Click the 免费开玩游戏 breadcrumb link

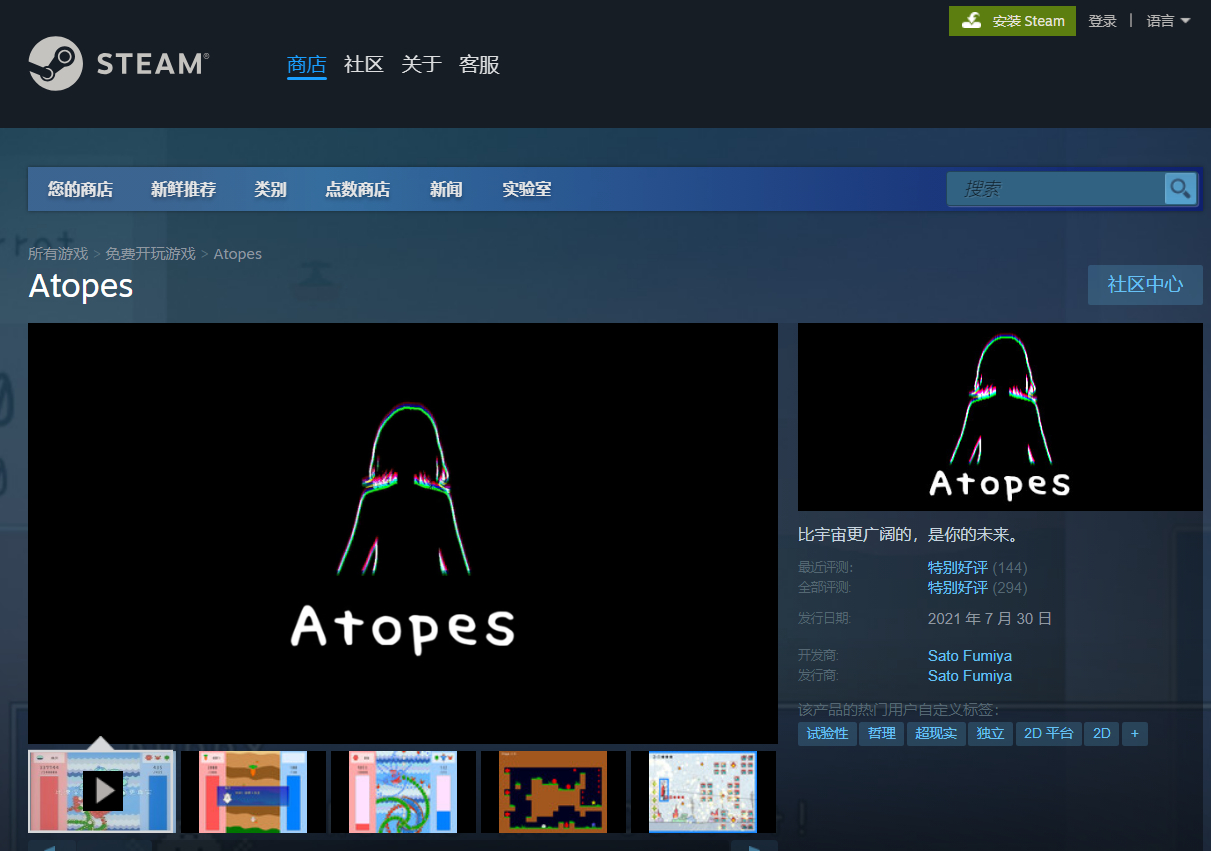coord(150,254)
